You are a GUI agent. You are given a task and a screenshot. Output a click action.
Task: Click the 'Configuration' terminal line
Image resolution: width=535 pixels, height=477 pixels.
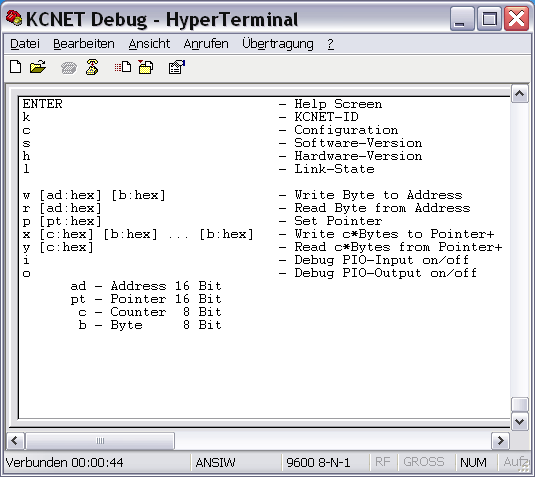coord(346,130)
